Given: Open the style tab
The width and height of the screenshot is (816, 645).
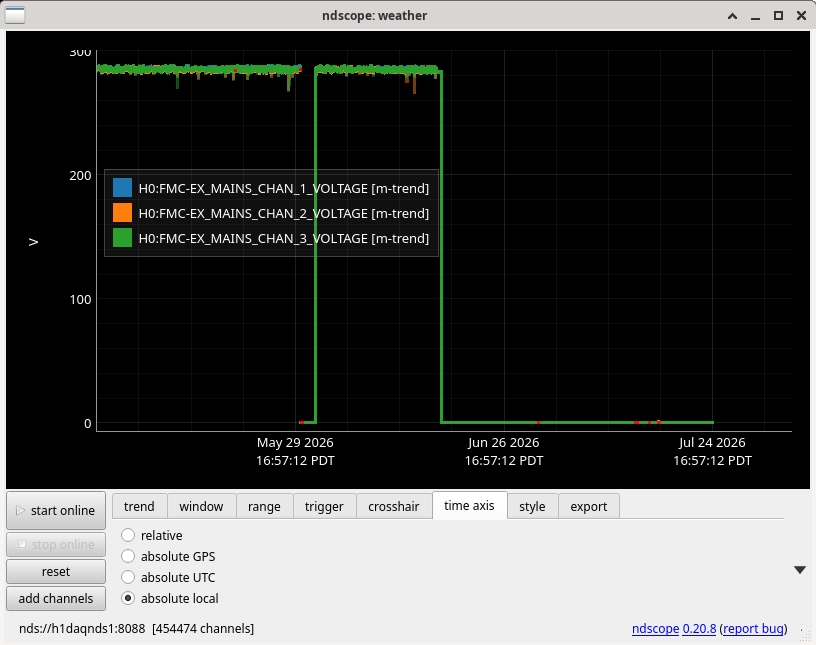Looking at the screenshot, I should click(532, 507).
